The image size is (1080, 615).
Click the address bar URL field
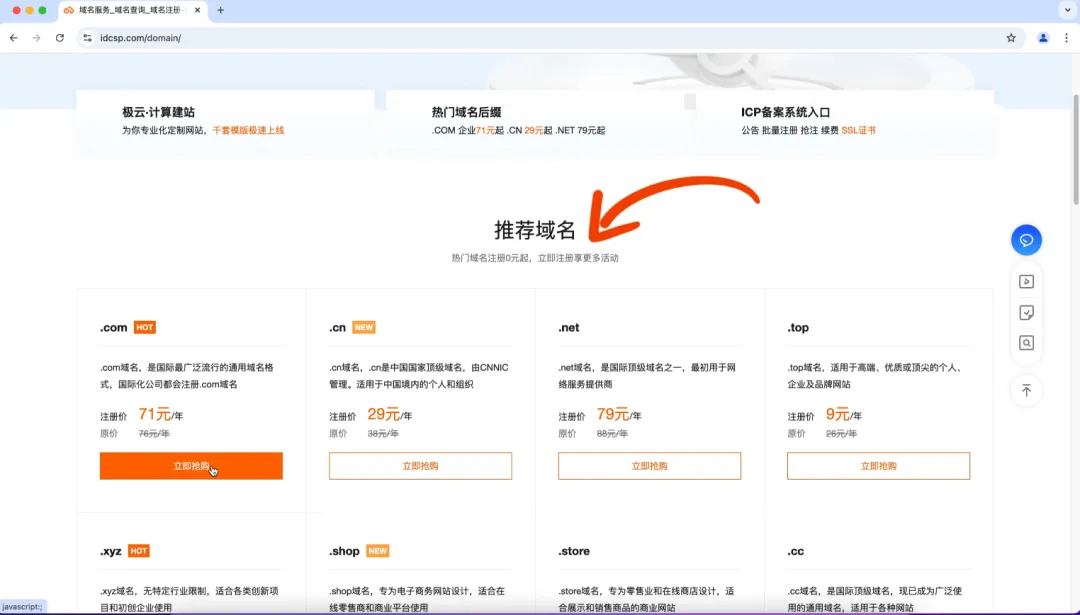544,38
